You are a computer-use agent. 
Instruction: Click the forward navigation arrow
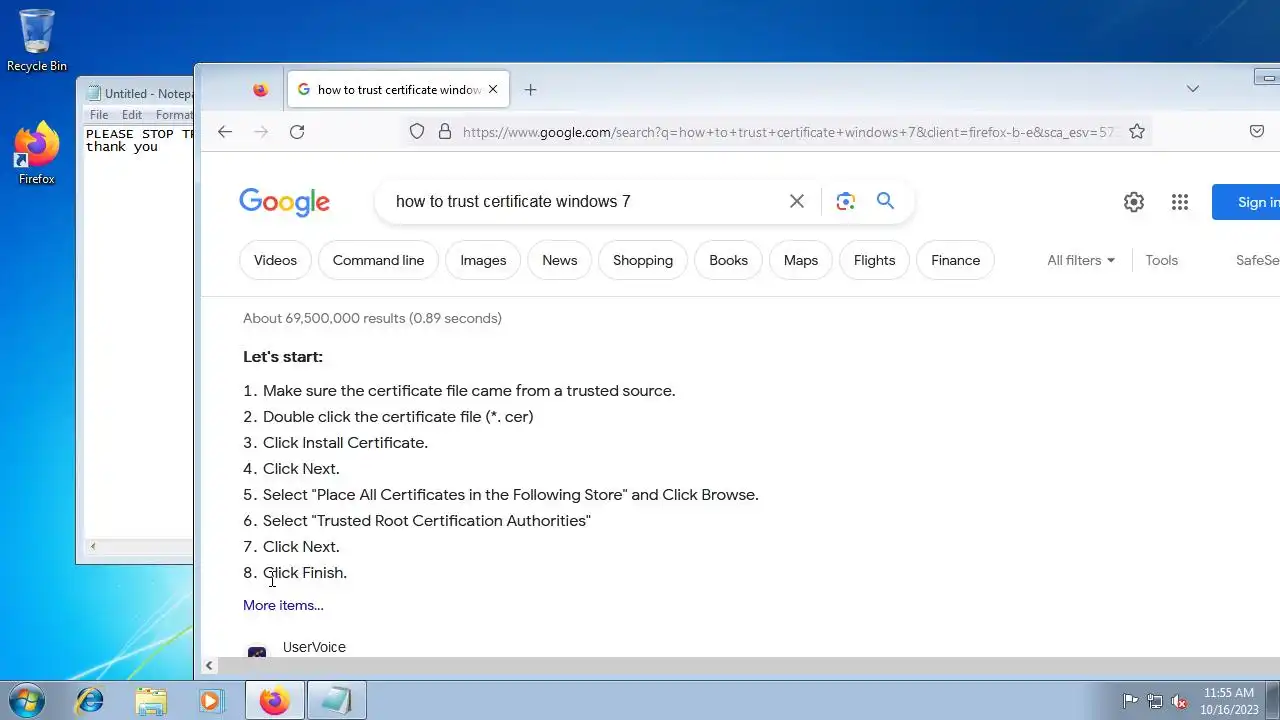pyautogui.click(x=261, y=131)
